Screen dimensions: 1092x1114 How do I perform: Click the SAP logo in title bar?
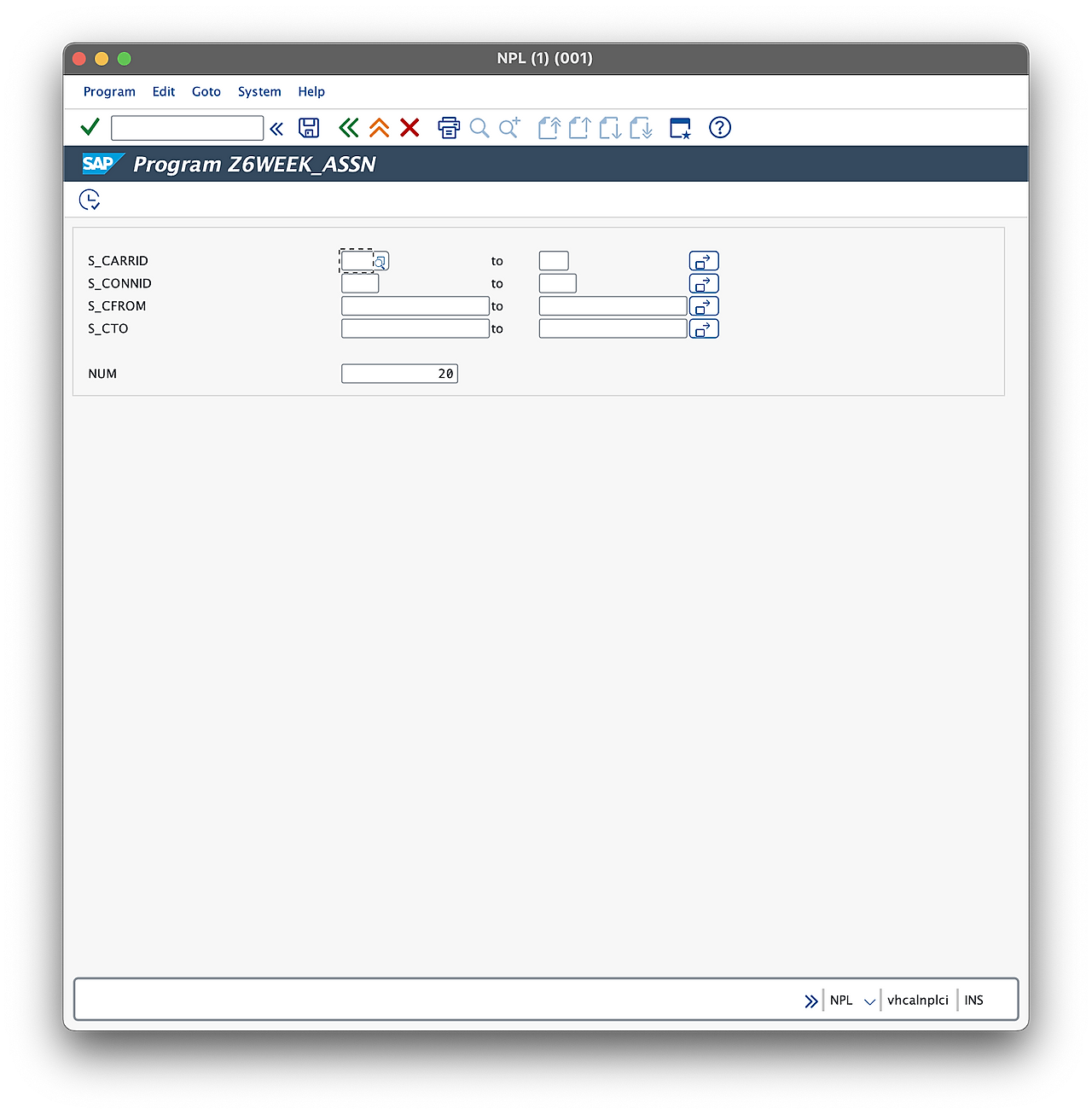[102, 164]
